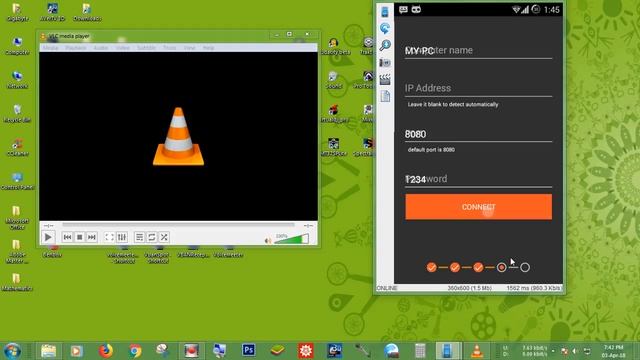Viewport: 640px width, 360px height.
Task: Toggle VLC fullscreen mode
Action: point(109,237)
